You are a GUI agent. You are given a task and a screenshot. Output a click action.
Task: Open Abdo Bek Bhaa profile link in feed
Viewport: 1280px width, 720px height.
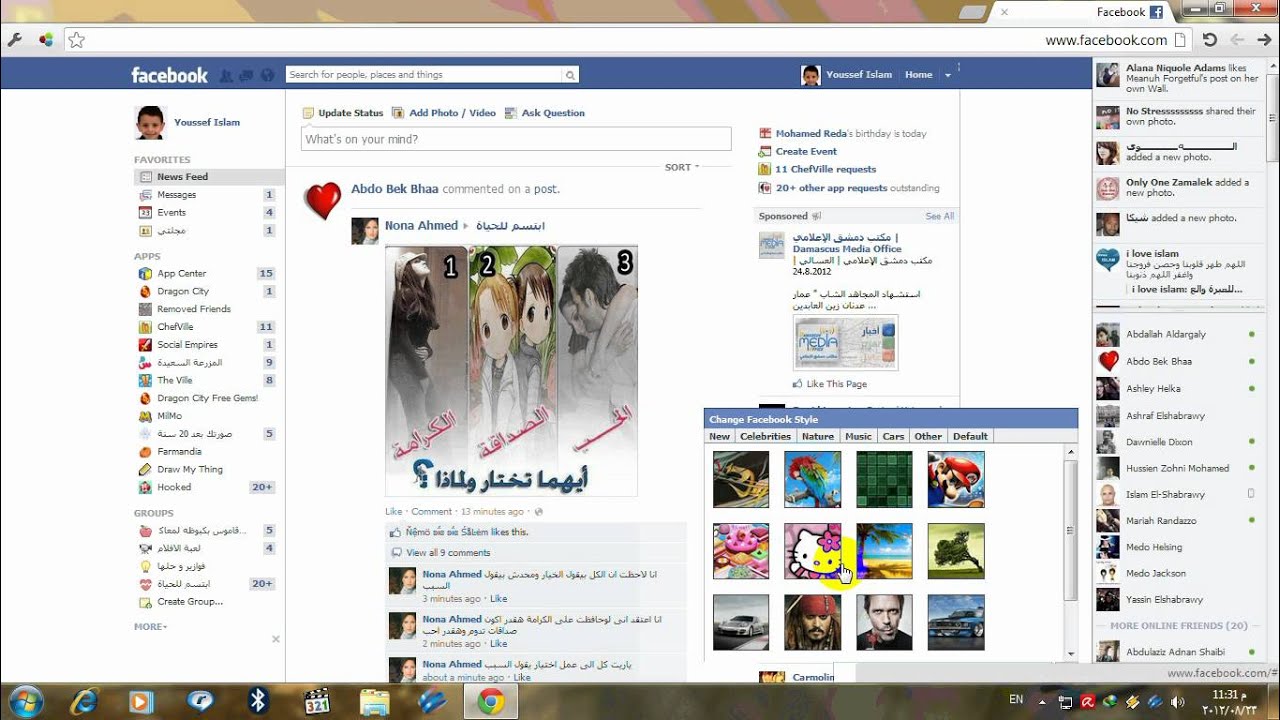tap(394, 189)
